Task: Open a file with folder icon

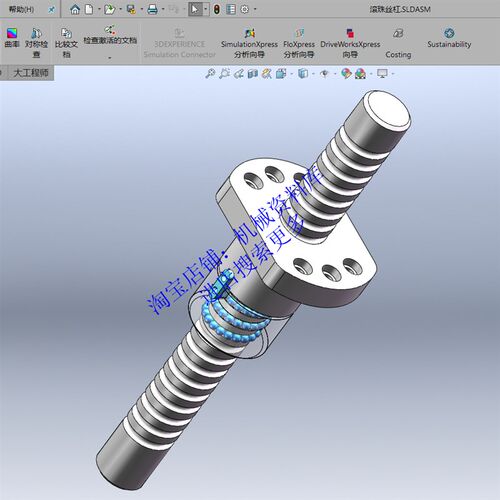Action: [x=109, y=9]
